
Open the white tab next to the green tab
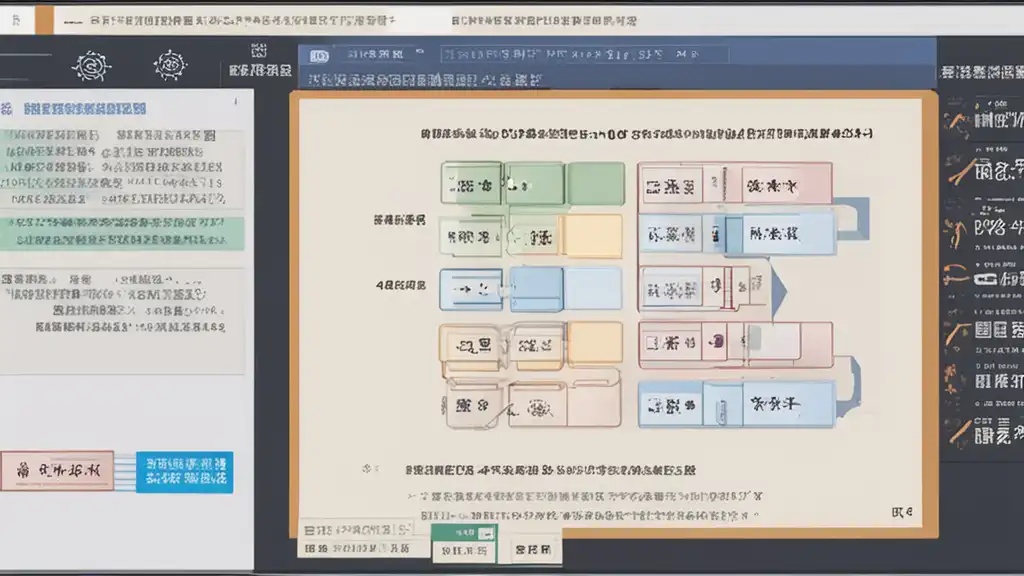click(x=532, y=550)
